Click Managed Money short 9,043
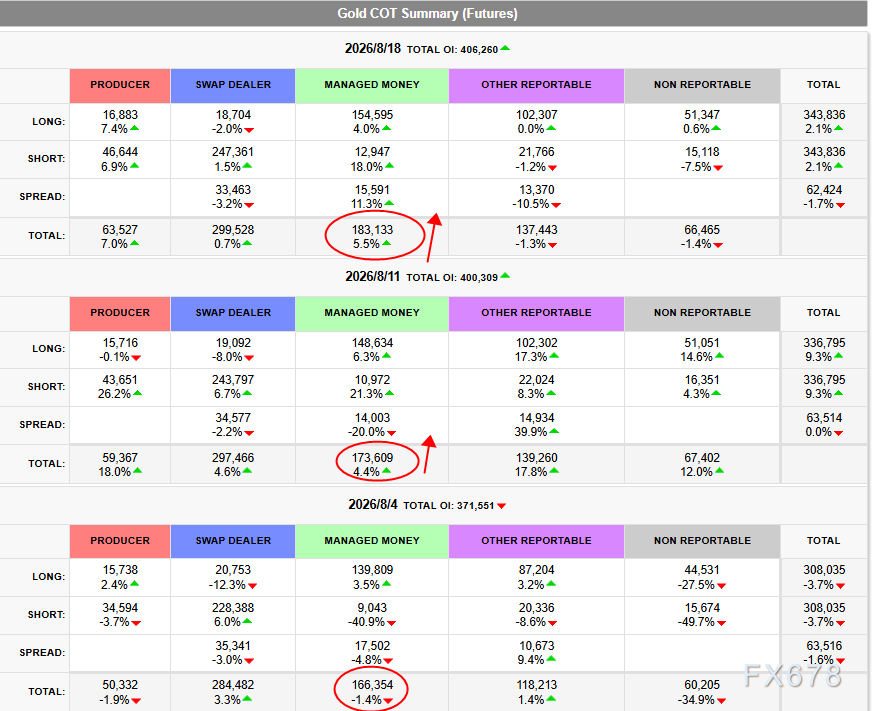This screenshot has width=872, height=711. click(372, 608)
